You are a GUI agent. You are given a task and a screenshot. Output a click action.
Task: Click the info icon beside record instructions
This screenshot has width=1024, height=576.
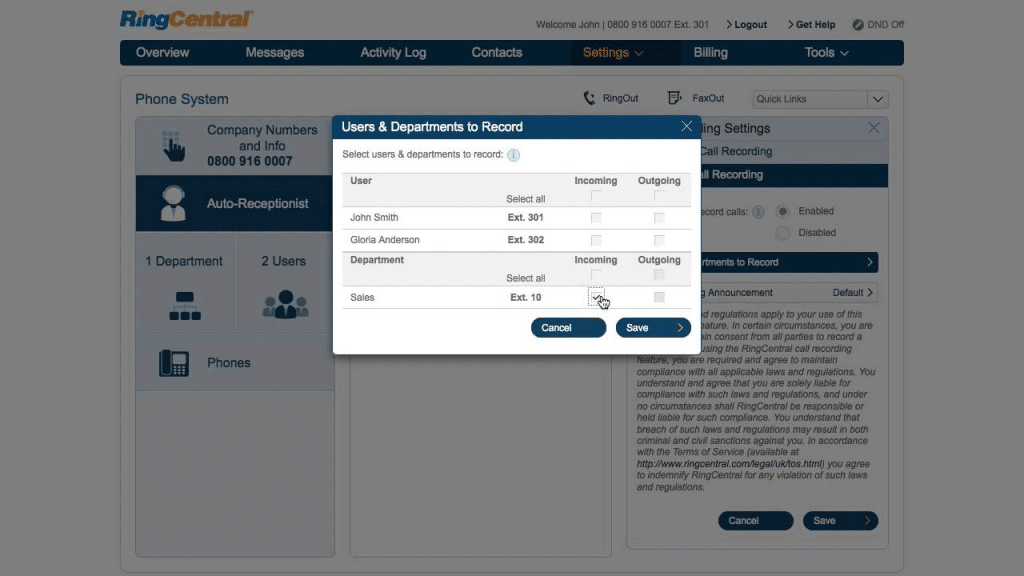click(x=513, y=155)
